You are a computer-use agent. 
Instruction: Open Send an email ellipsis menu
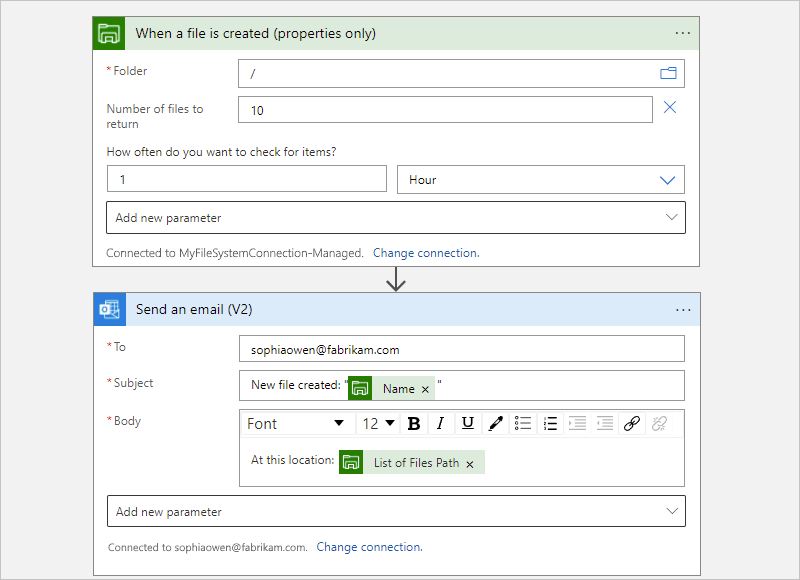[683, 310]
